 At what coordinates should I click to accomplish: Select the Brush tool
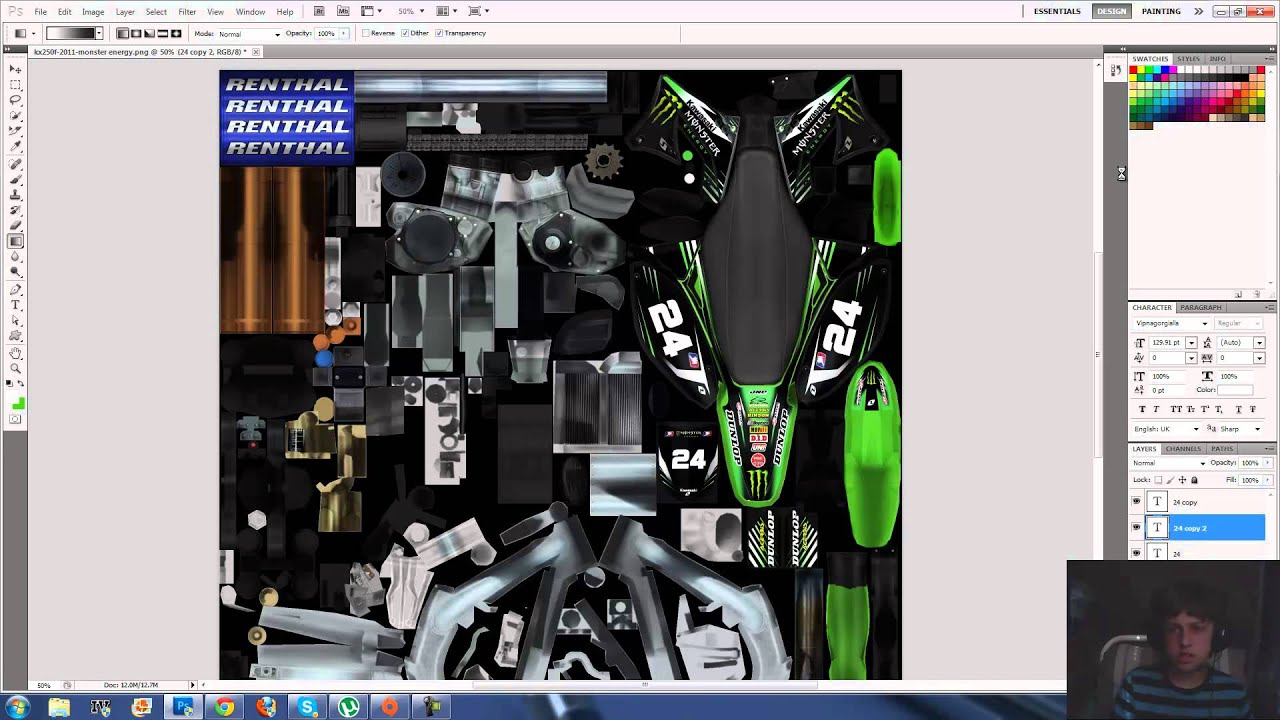click(x=16, y=180)
